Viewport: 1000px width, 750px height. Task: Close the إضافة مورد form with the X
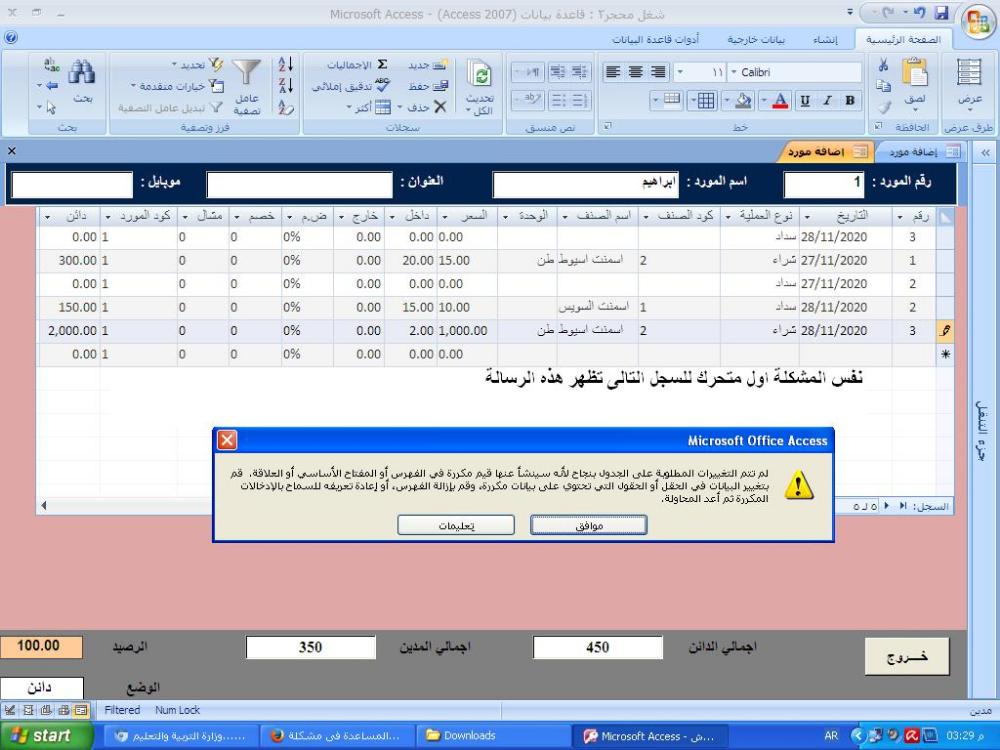(11, 151)
